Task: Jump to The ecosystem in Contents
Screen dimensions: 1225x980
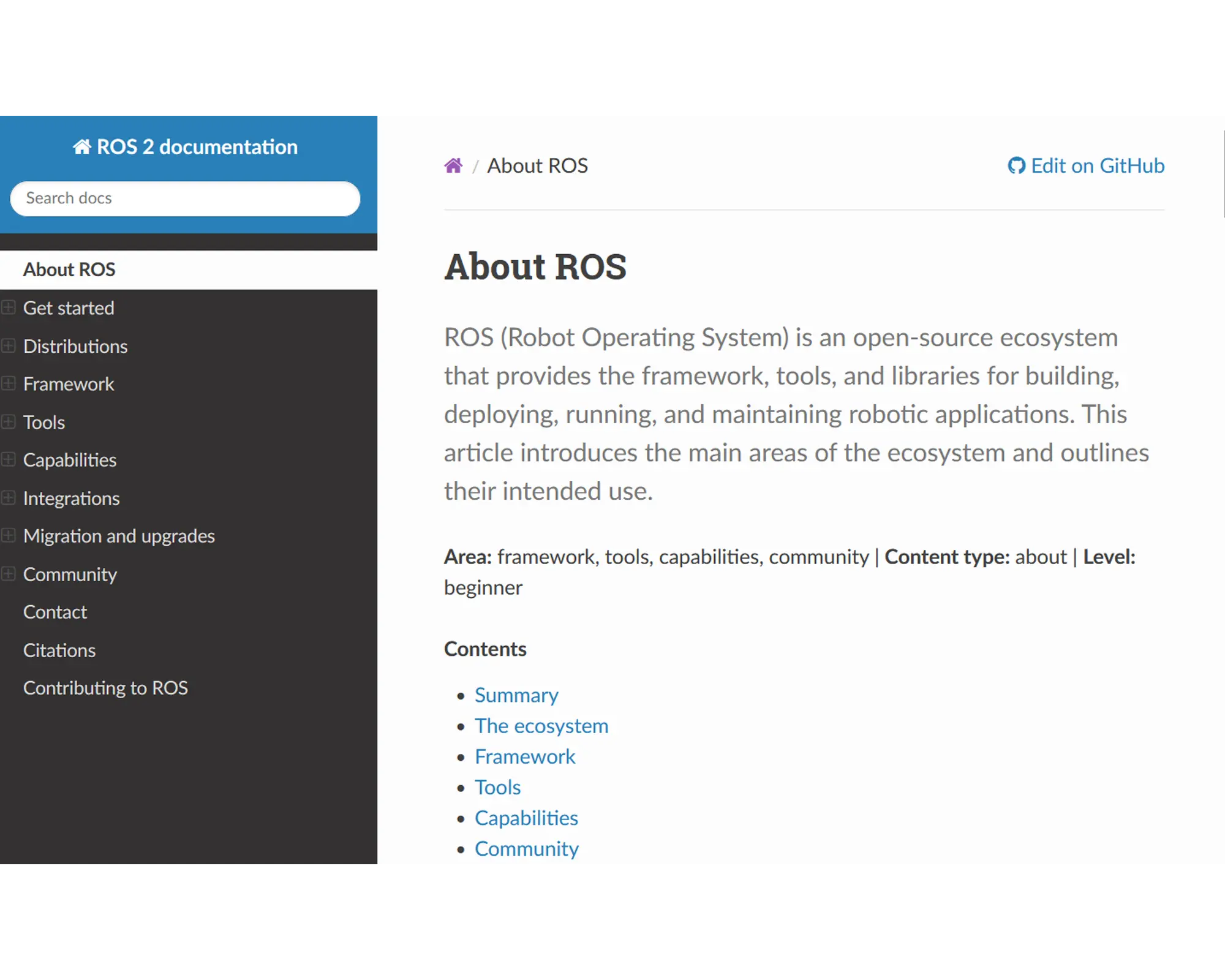Action: [x=541, y=726]
